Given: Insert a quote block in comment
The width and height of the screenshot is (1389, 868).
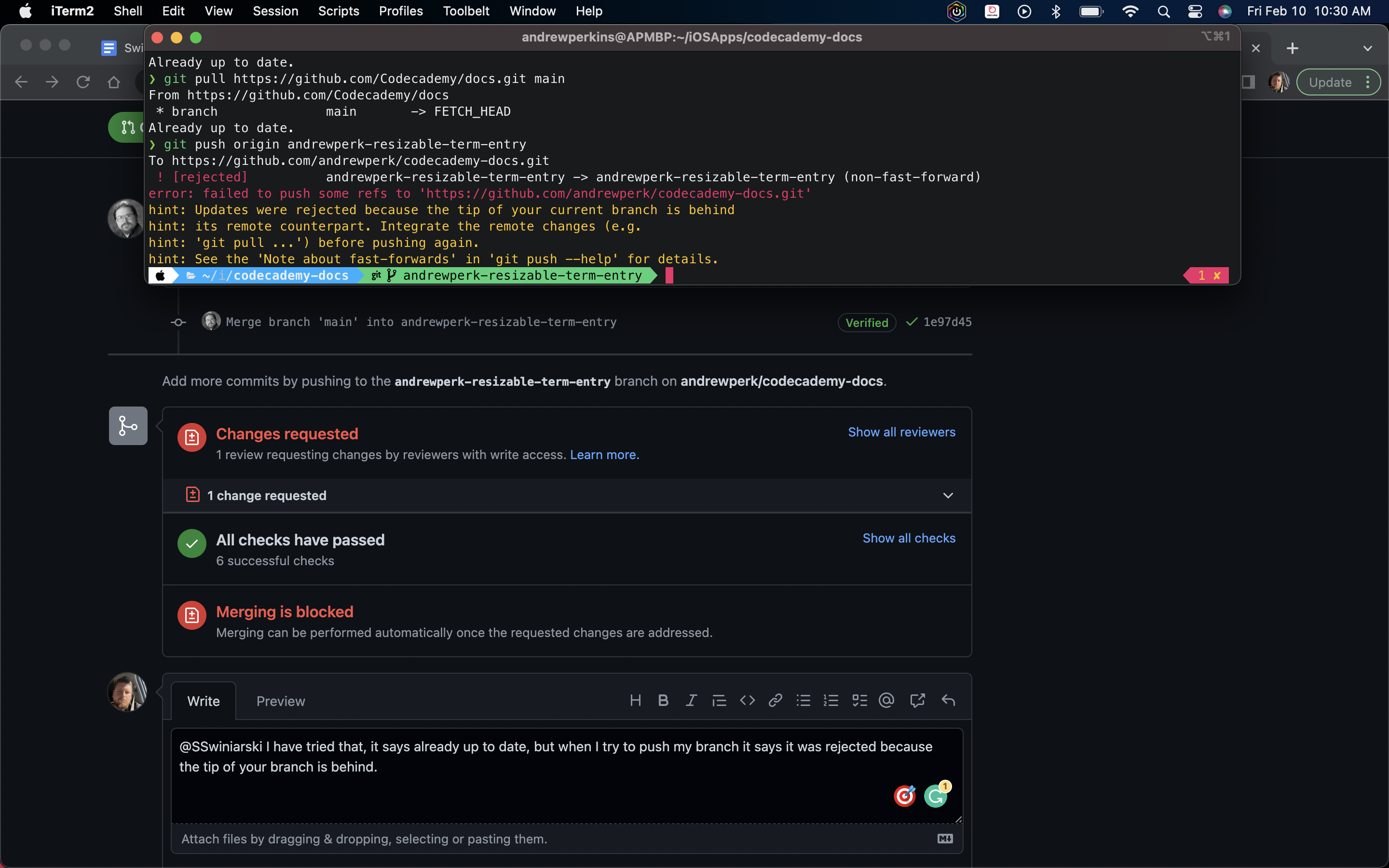Looking at the screenshot, I should tap(719, 700).
